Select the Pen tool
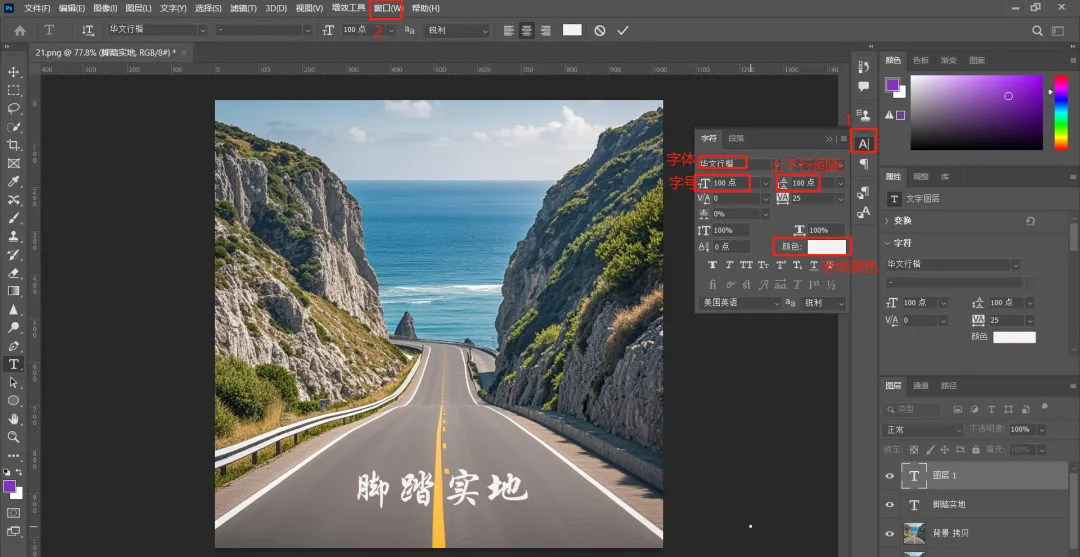 click(x=13, y=346)
